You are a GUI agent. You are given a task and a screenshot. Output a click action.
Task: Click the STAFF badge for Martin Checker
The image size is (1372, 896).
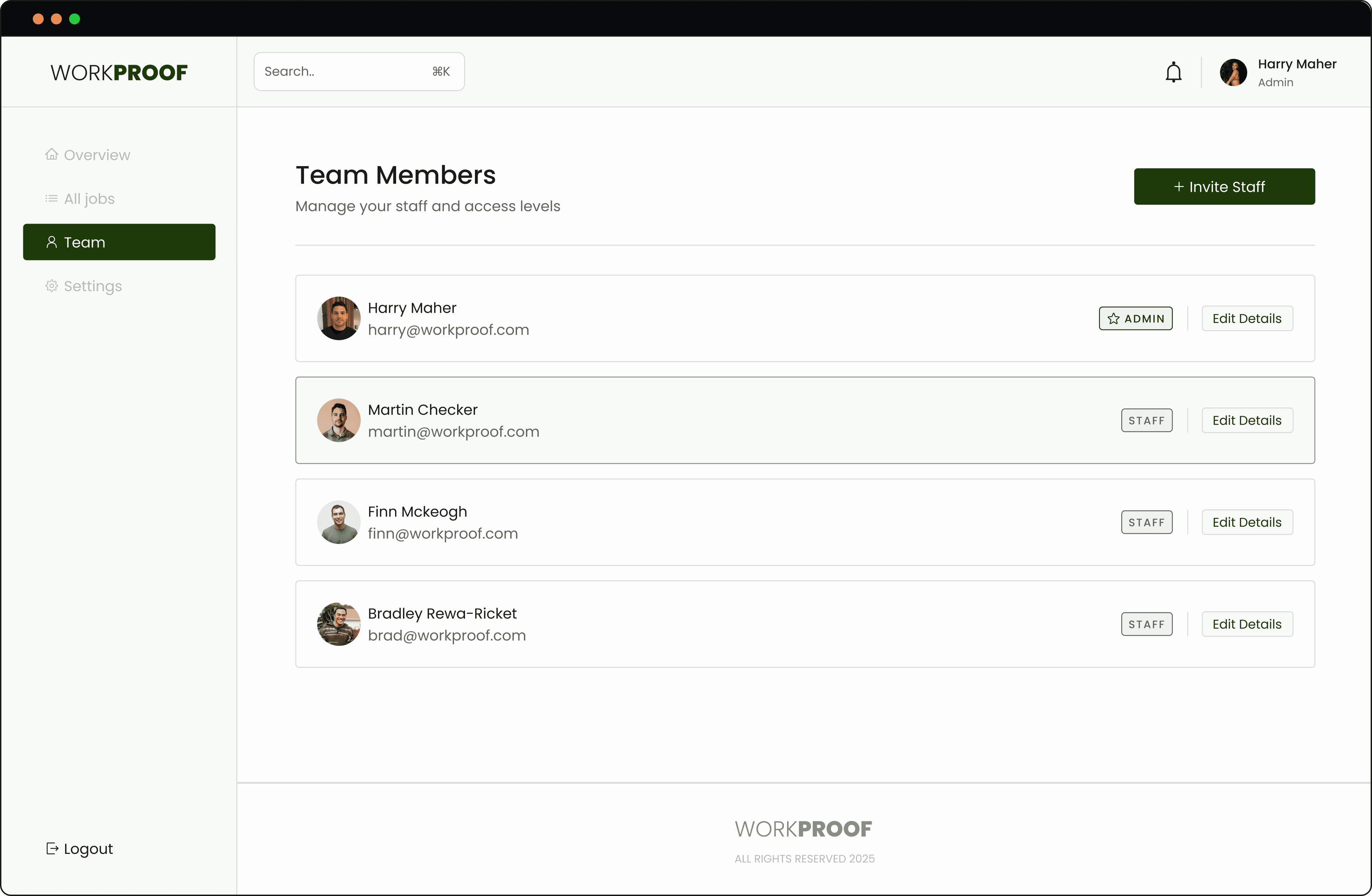point(1146,421)
